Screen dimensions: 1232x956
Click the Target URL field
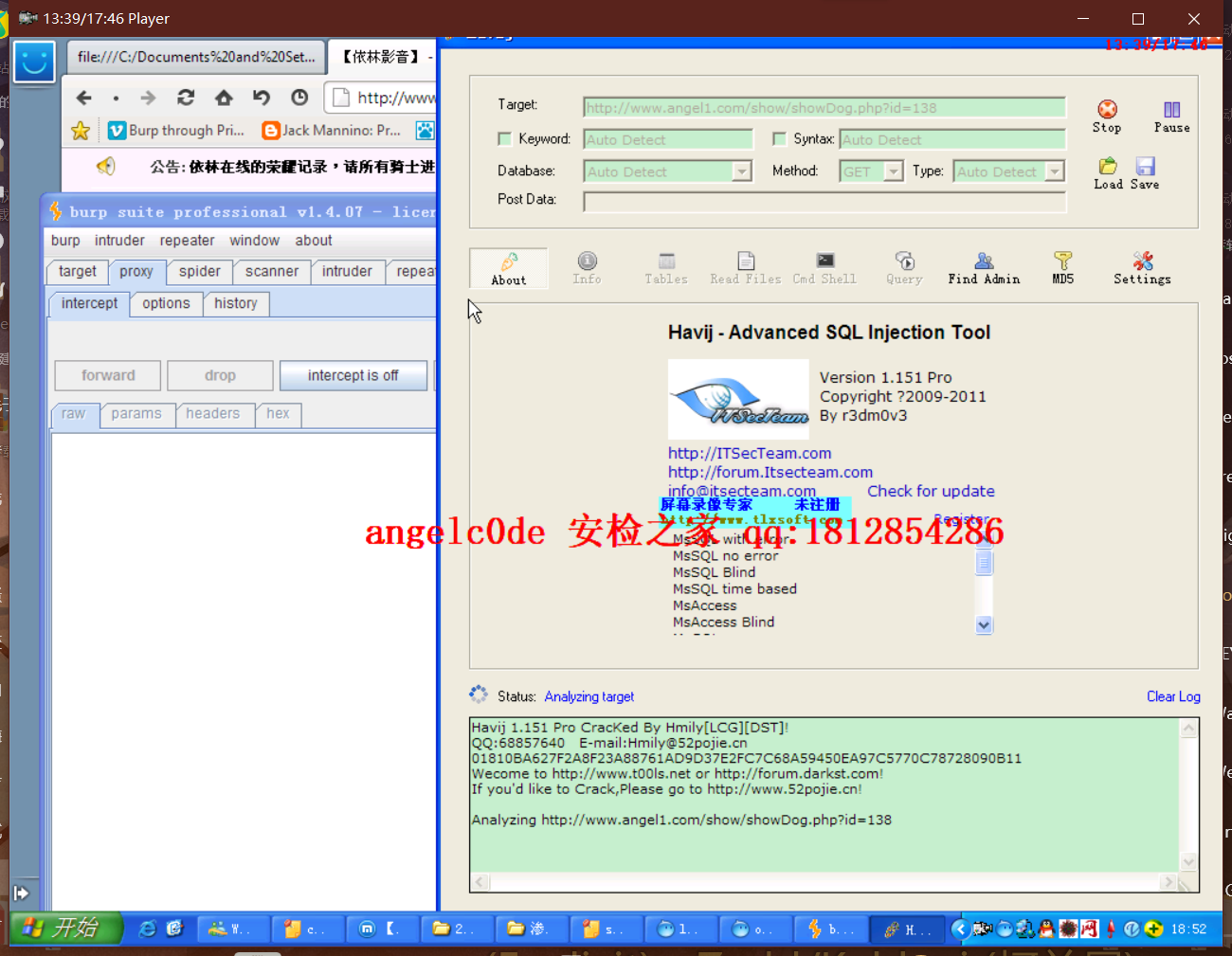coord(824,107)
